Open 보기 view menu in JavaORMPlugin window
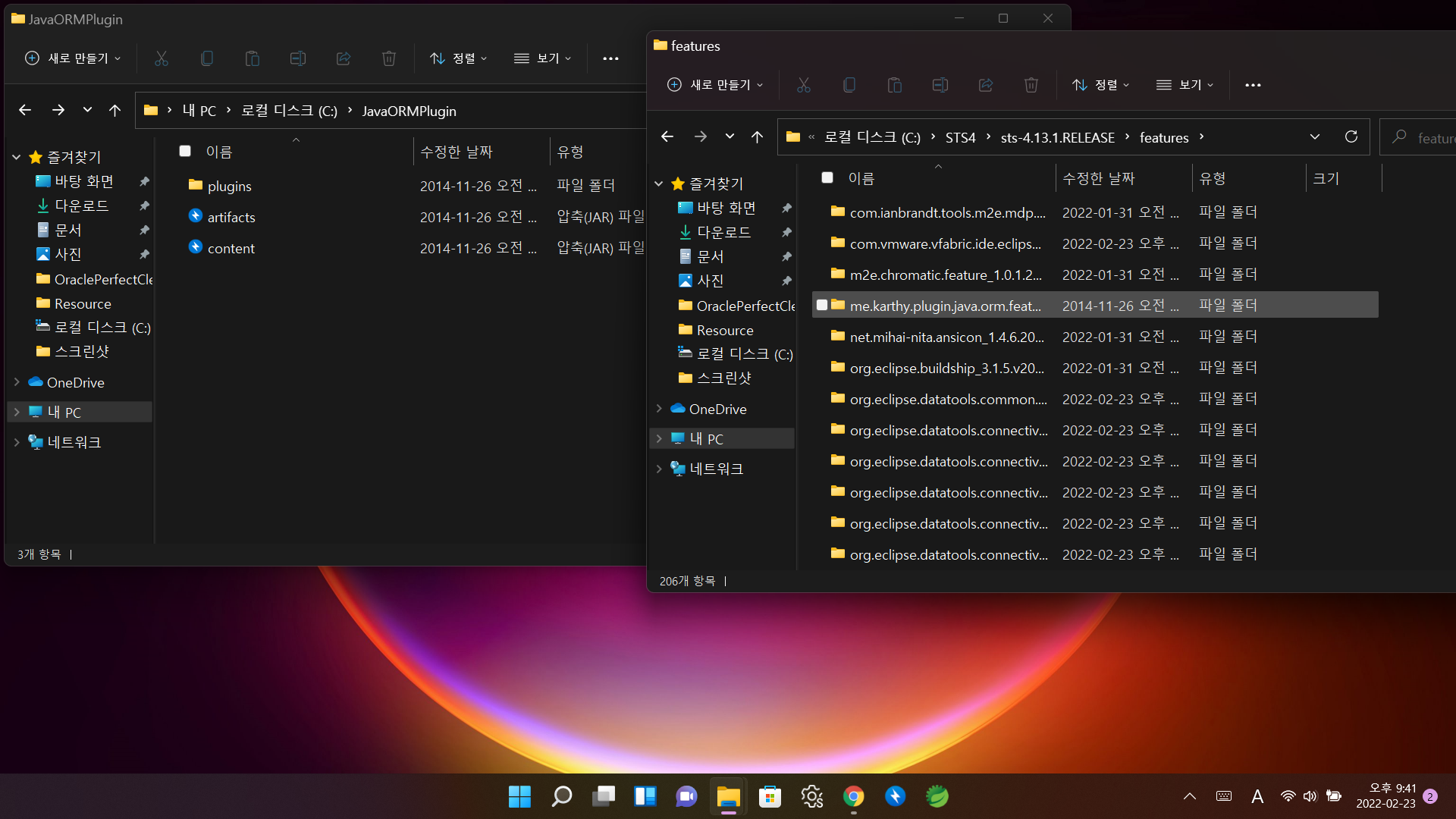This screenshot has height=819, width=1456. 543,58
